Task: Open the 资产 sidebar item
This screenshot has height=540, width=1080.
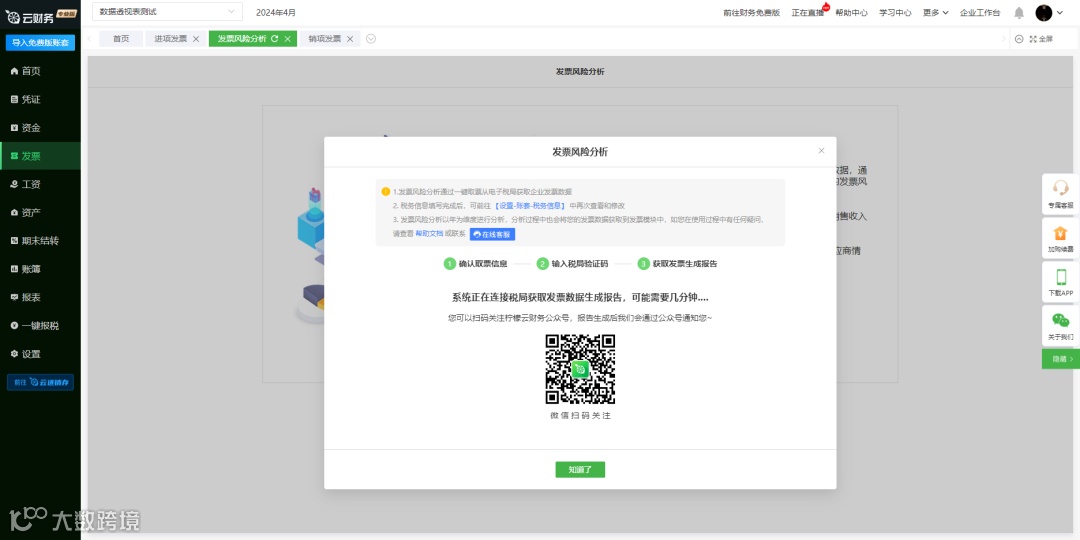Action: 40,212
